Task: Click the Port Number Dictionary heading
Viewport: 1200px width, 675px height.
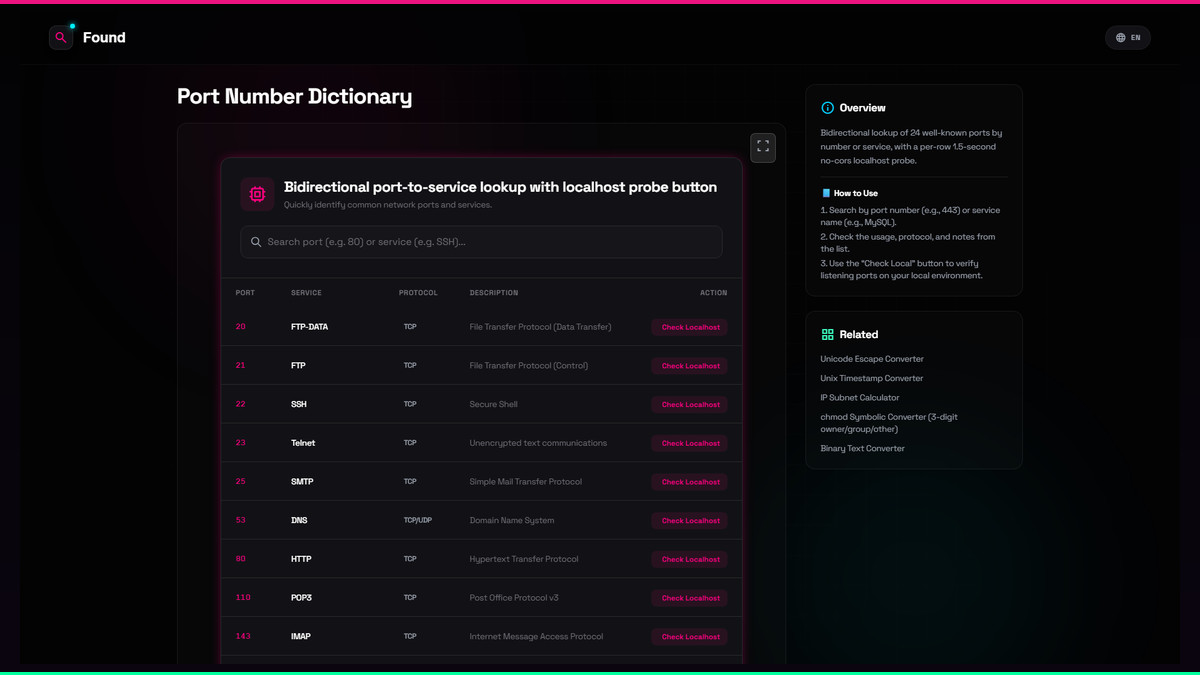Action: pyautogui.click(x=294, y=96)
